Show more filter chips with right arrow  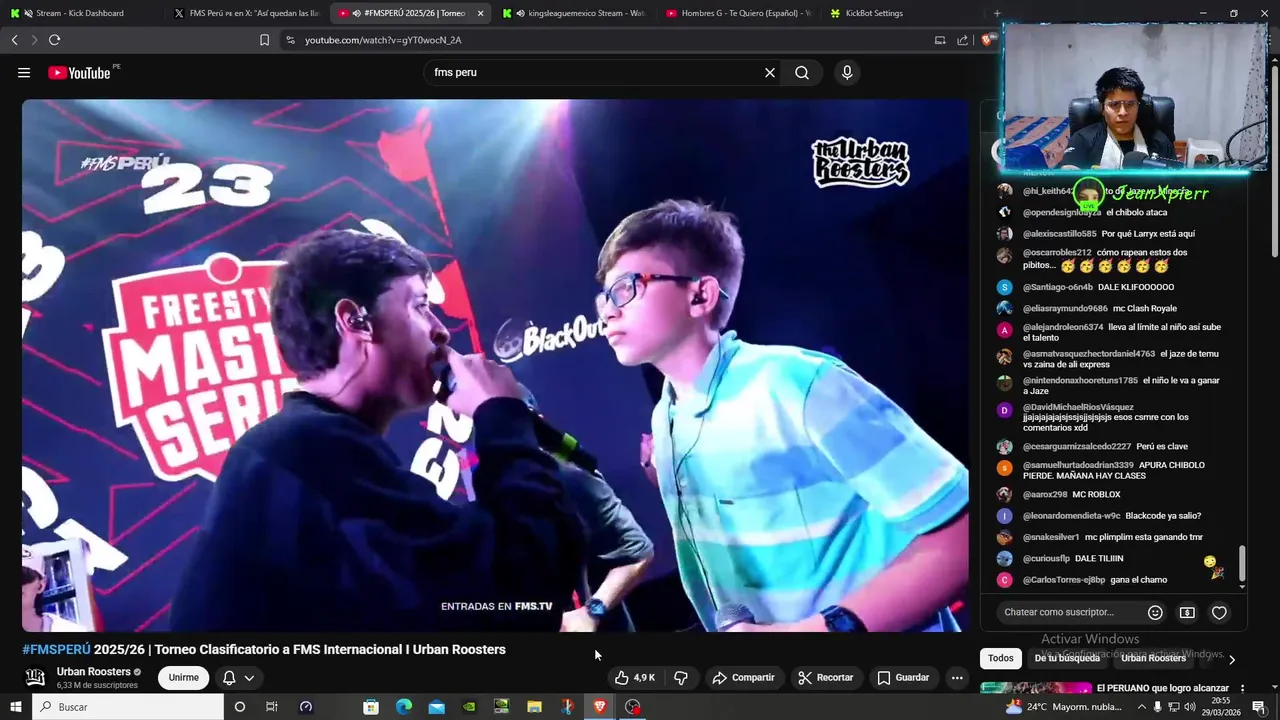point(1232,659)
